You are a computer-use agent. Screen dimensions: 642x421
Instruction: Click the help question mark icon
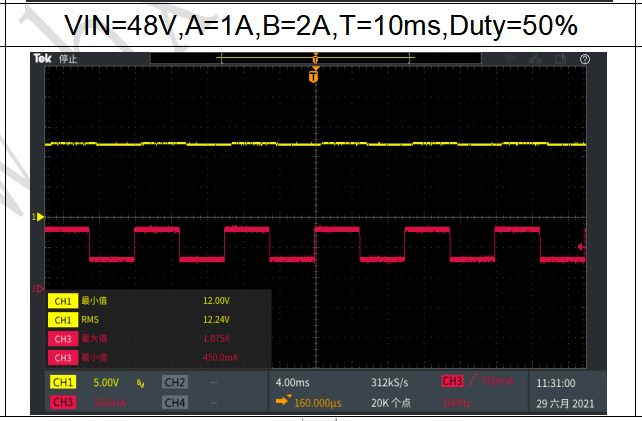(585, 59)
